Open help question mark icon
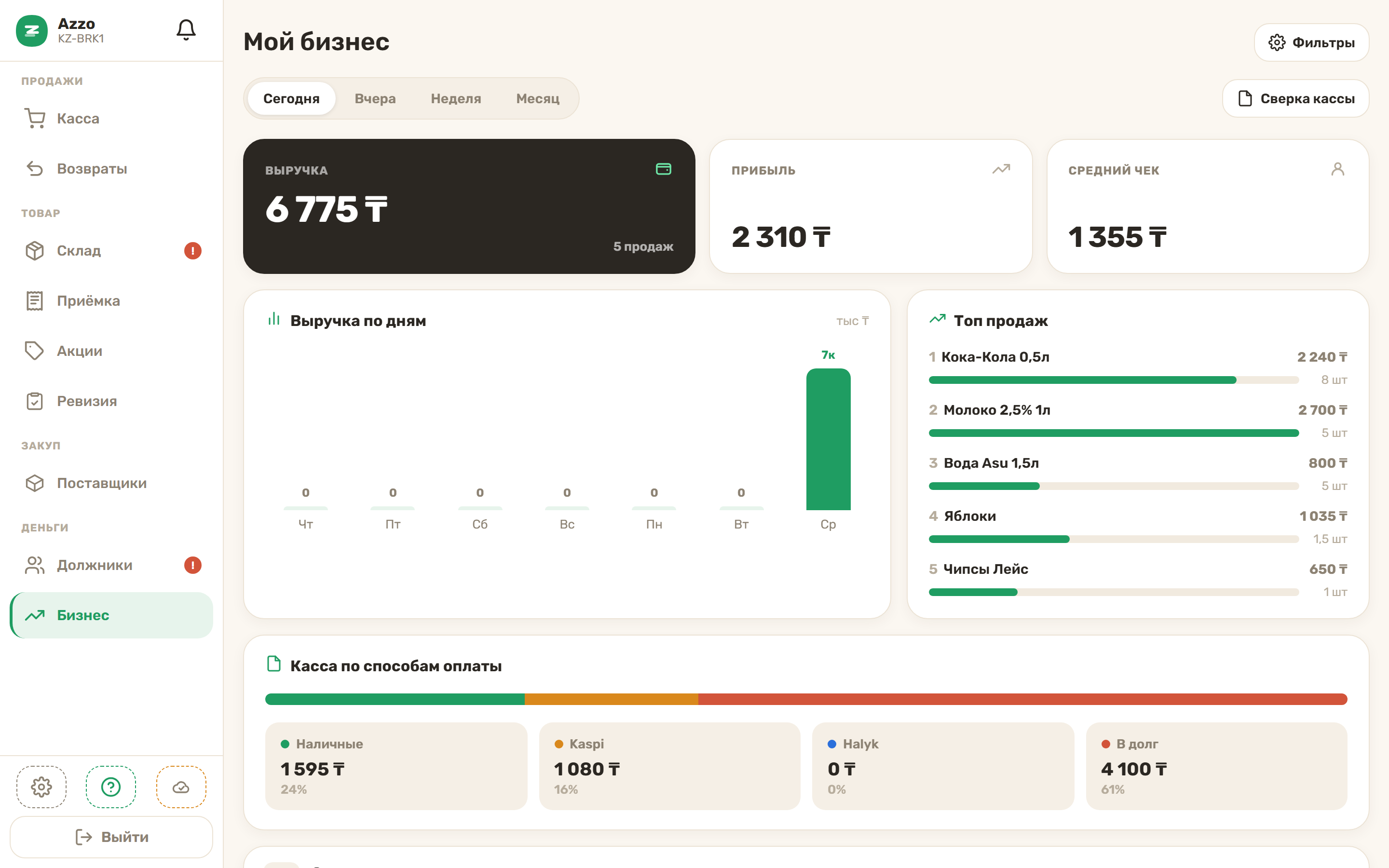The image size is (1389, 868). pyautogui.click(x=111, y=787)
